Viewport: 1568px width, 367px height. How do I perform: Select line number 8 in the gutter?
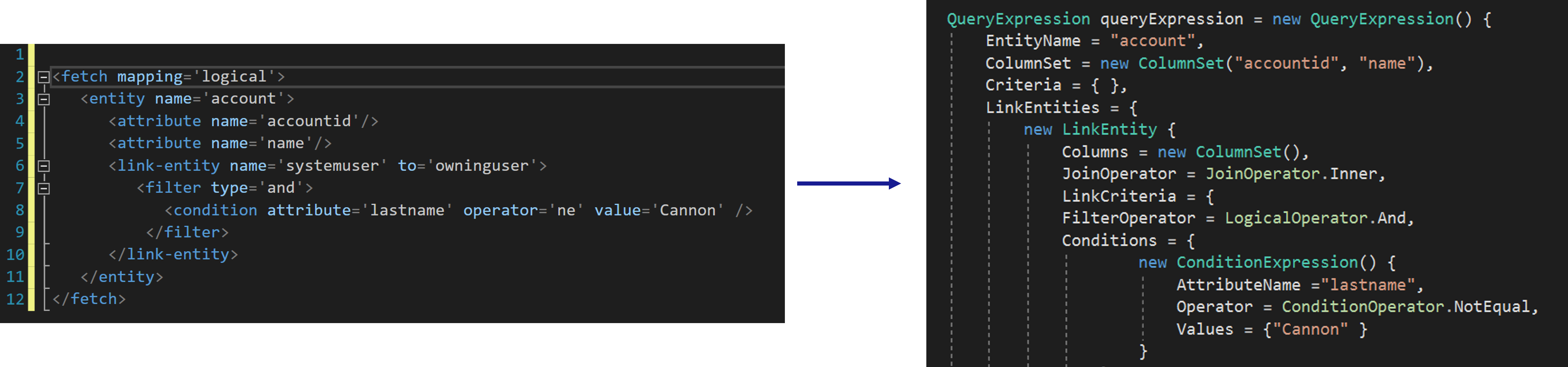[20, 210]
